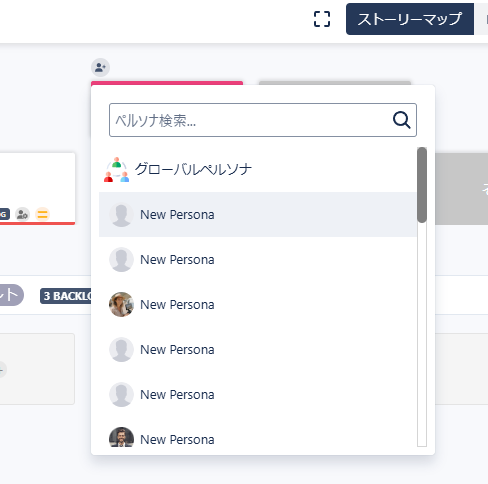Viewport: 488px width, 484px height.
Task: Click the purple pill label ending in ト
Action: coord(11,295)
